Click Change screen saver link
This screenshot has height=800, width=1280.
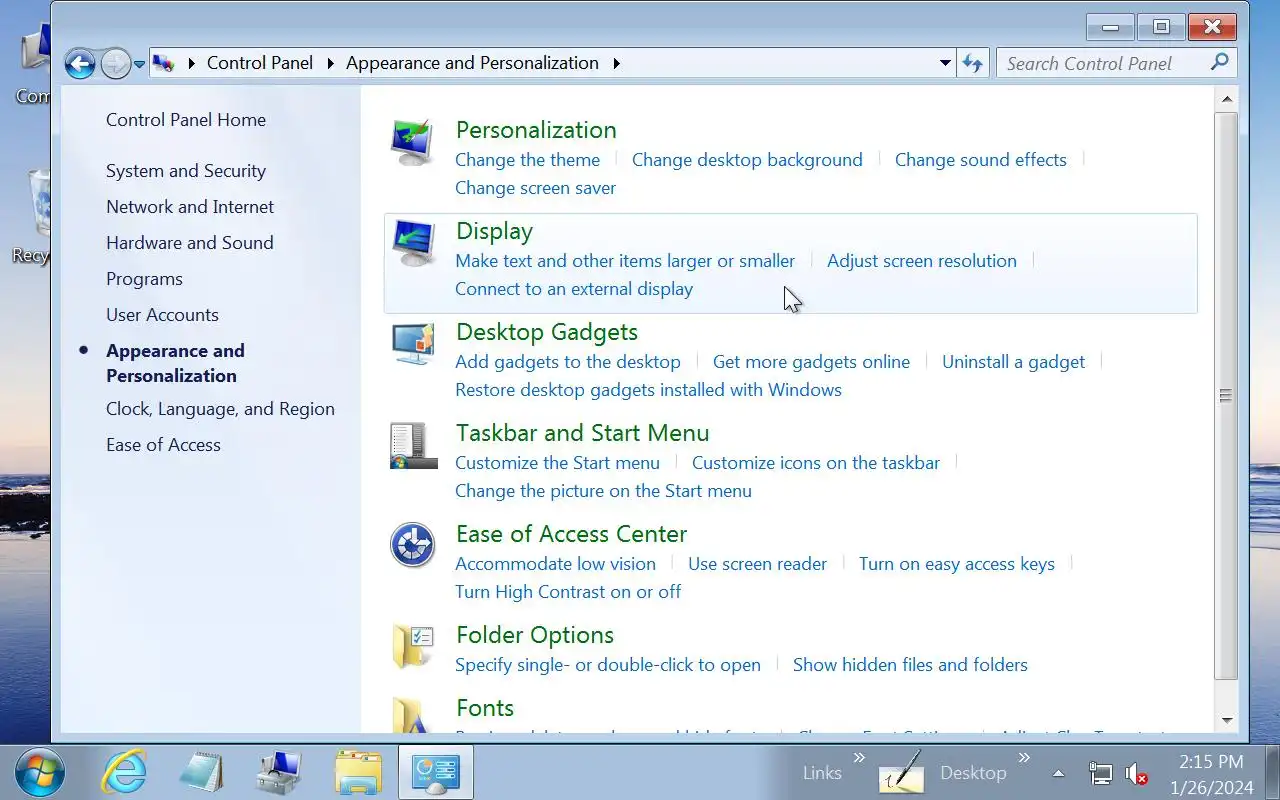536,188
